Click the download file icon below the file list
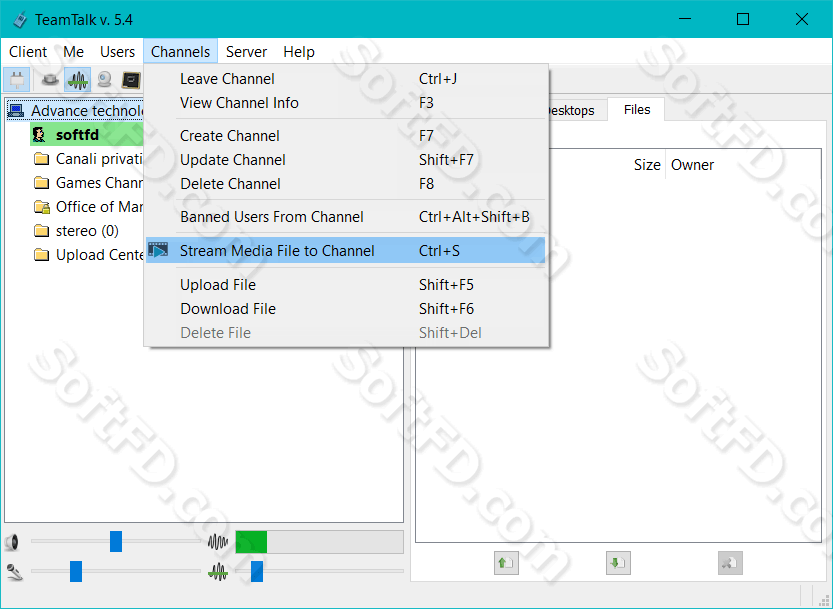Image resolution: width=833 pixels, height=609 pixels. click(x=618, y=563)
